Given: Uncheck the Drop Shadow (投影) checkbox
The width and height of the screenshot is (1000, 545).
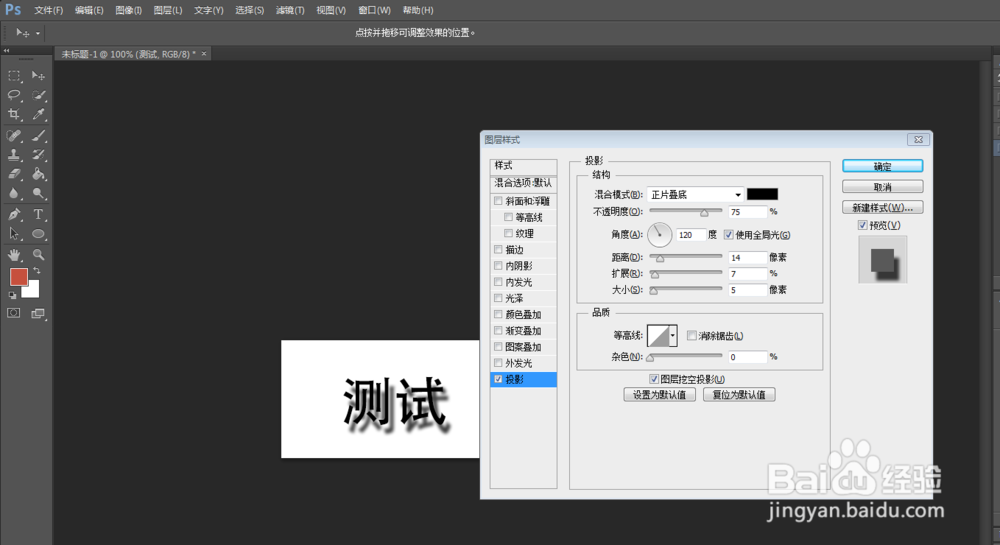Looking at the screenshot, I should 499,379.
